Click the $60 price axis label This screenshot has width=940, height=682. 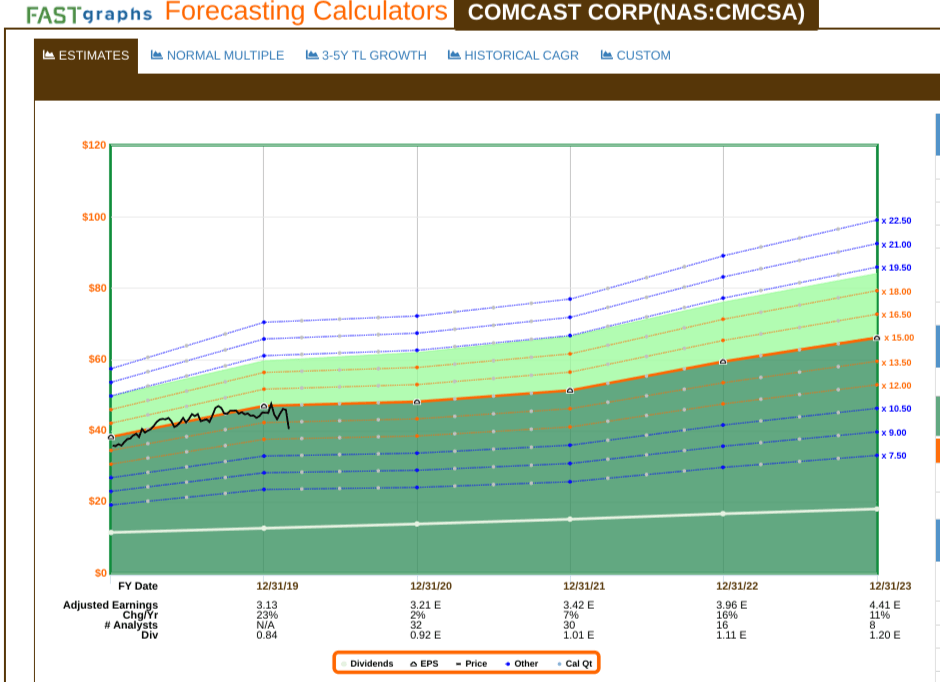click(97, 359)
